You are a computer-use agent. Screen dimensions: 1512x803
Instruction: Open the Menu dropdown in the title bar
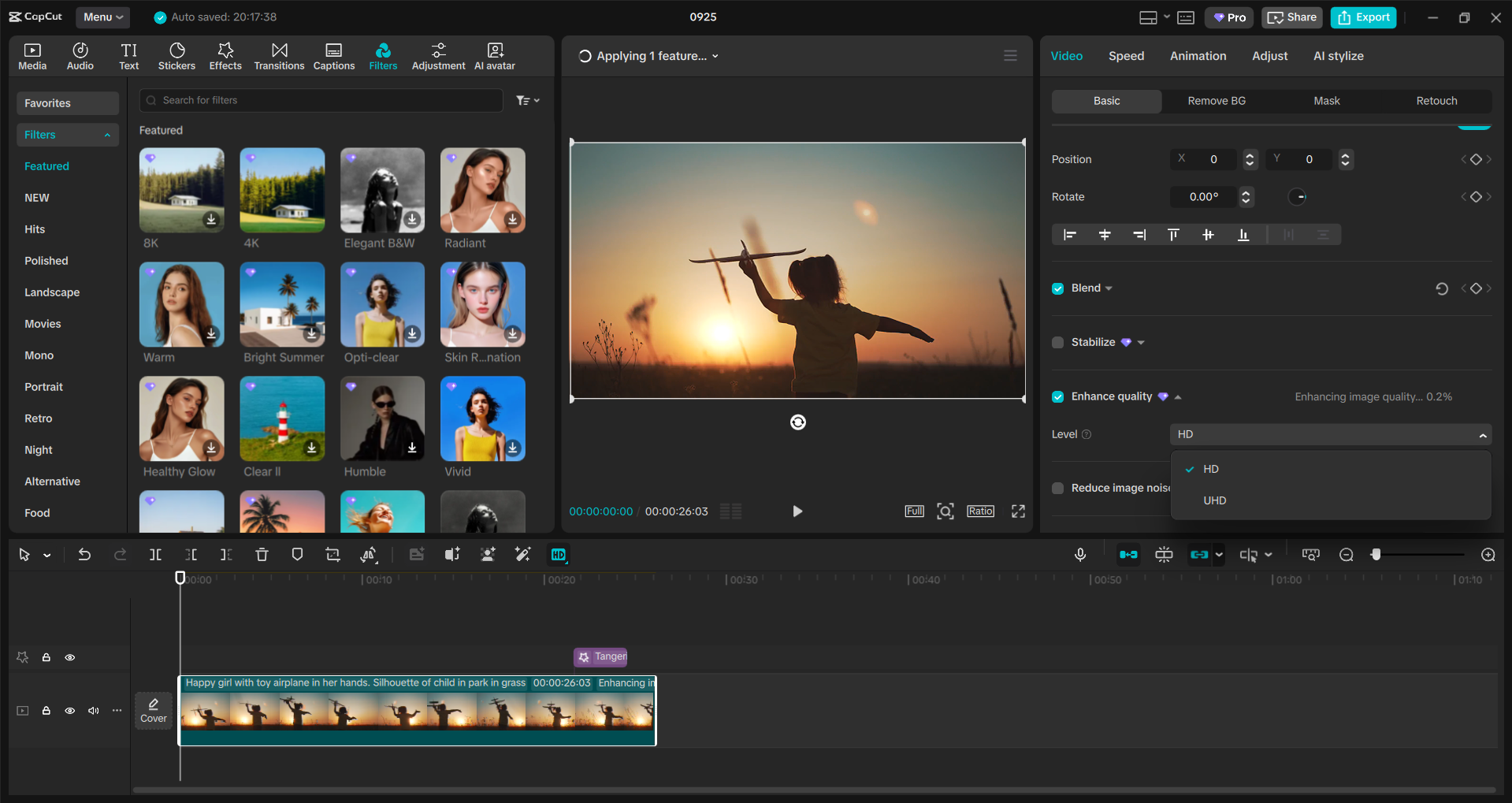[102, 17]
